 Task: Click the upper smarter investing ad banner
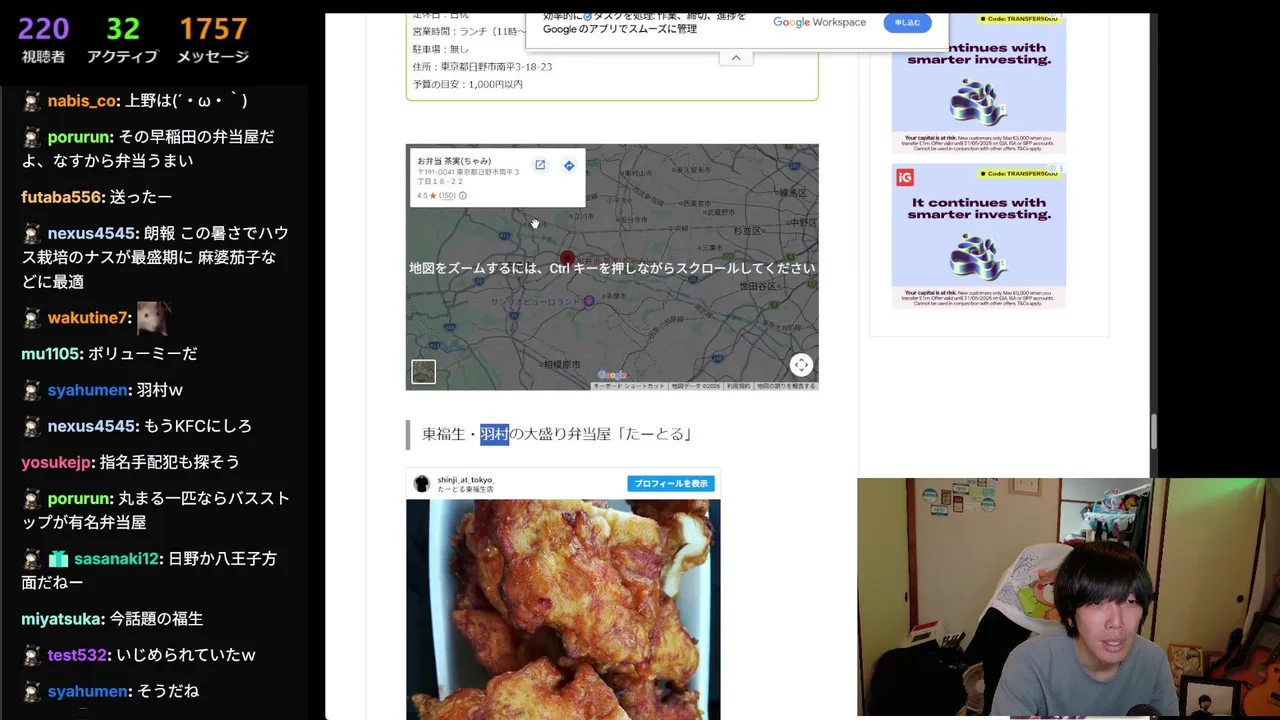point(979,83)
